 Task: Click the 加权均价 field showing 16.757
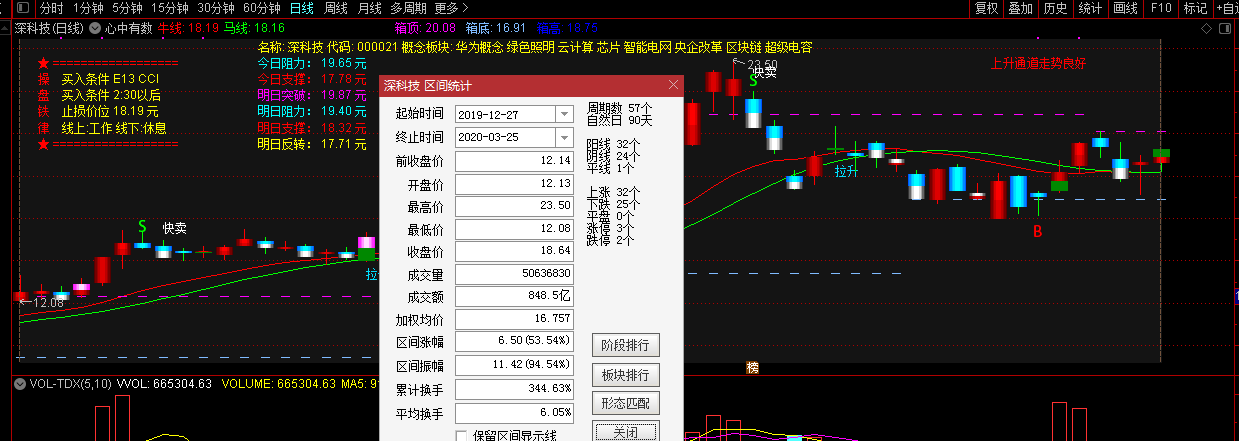[514, 320]
